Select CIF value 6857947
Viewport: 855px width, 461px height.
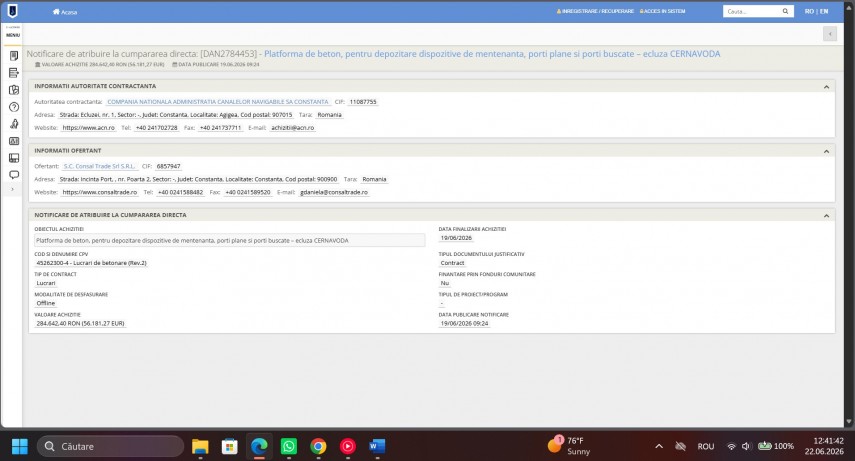tap(168, 166)
